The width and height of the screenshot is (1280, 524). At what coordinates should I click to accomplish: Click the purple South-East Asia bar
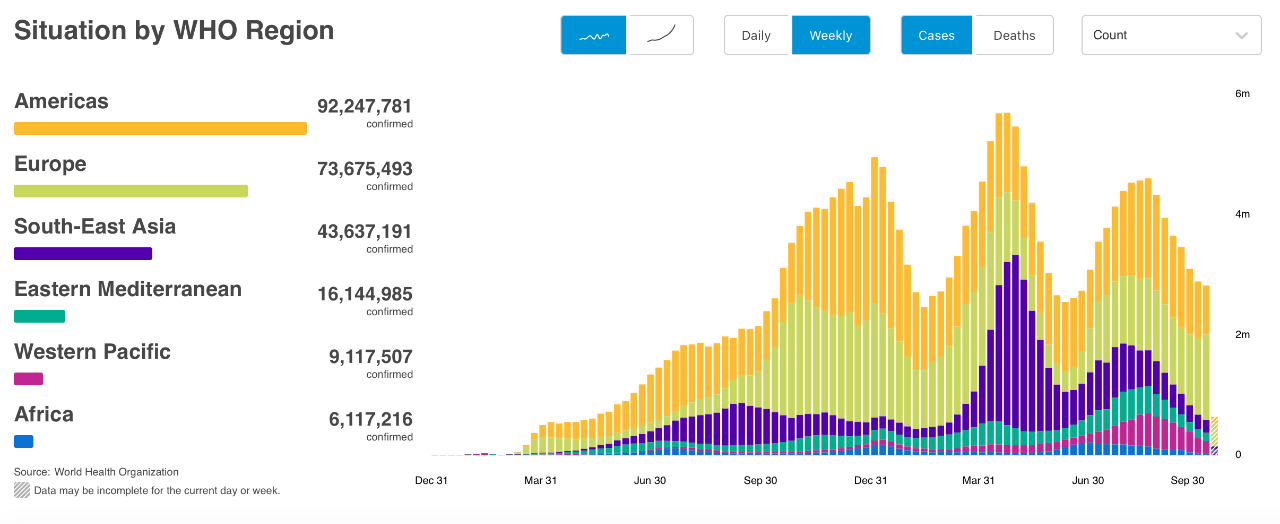tap(83, 253)
